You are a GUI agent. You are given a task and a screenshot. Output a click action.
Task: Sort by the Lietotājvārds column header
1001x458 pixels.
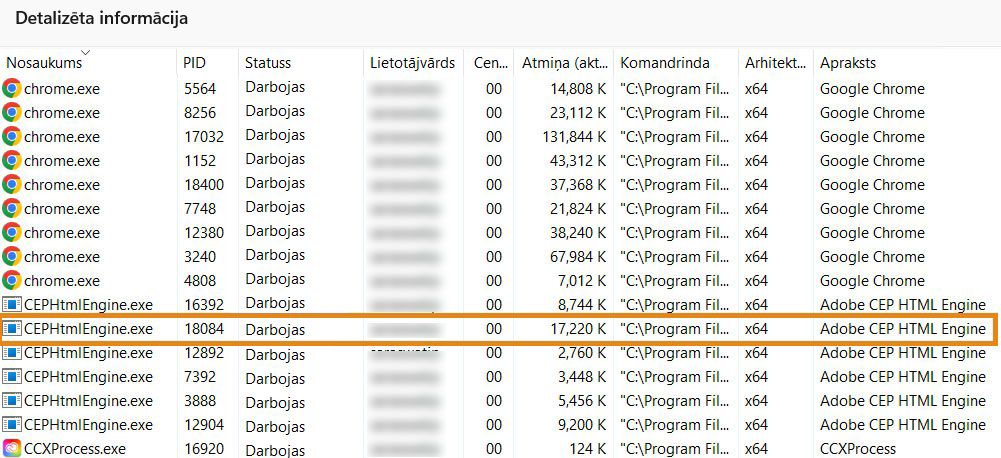click(412, 63)
